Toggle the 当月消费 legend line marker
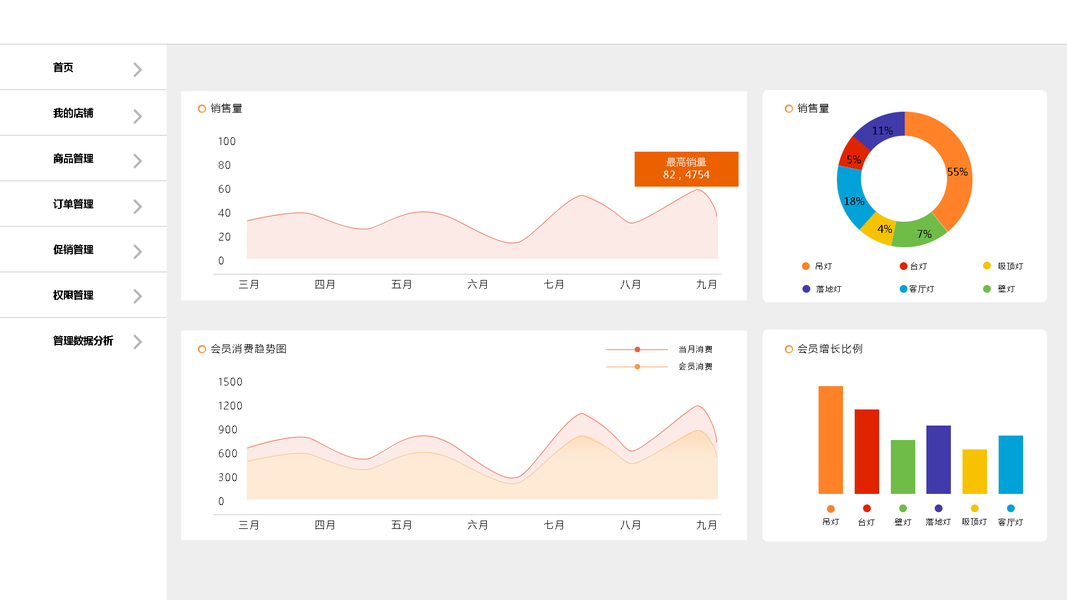1067x600 pixels. coord(637,350)
